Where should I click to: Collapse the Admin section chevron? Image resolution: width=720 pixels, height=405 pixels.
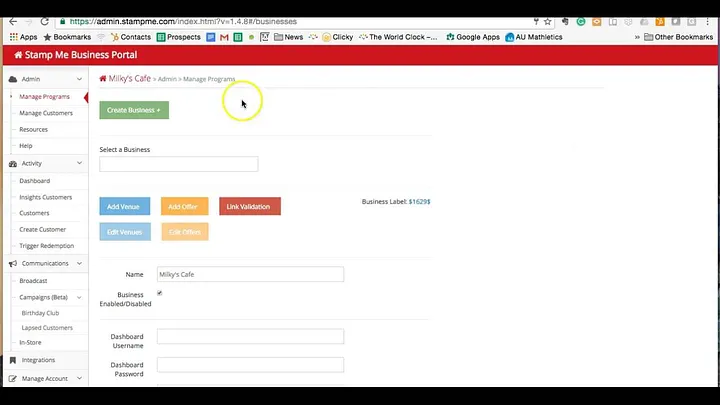tap(79, 79)
